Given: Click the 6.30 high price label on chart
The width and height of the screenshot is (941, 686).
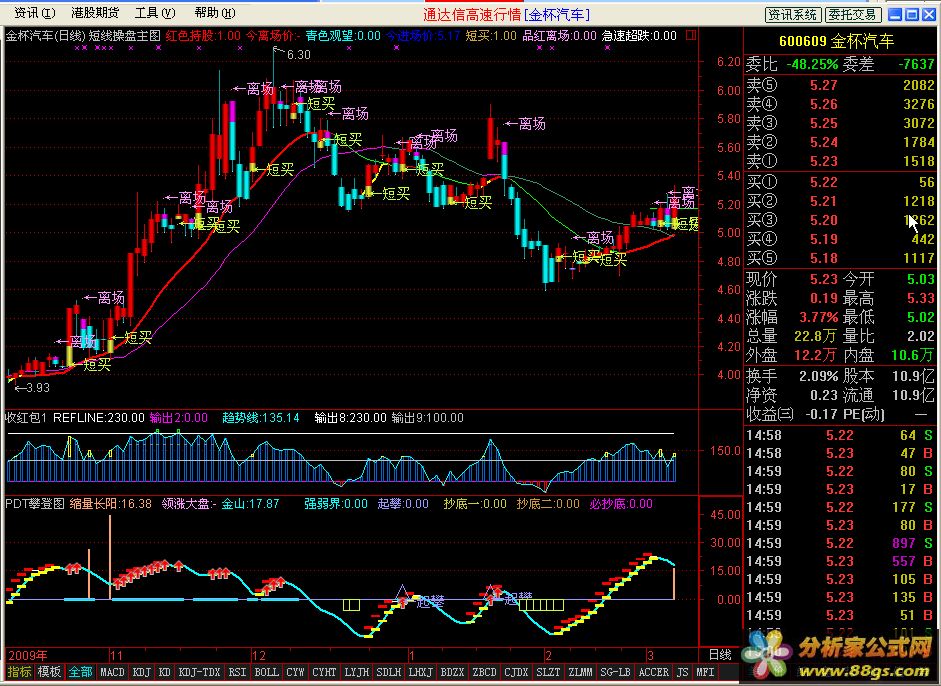Looking at the screenshot, I should [298, 55].
